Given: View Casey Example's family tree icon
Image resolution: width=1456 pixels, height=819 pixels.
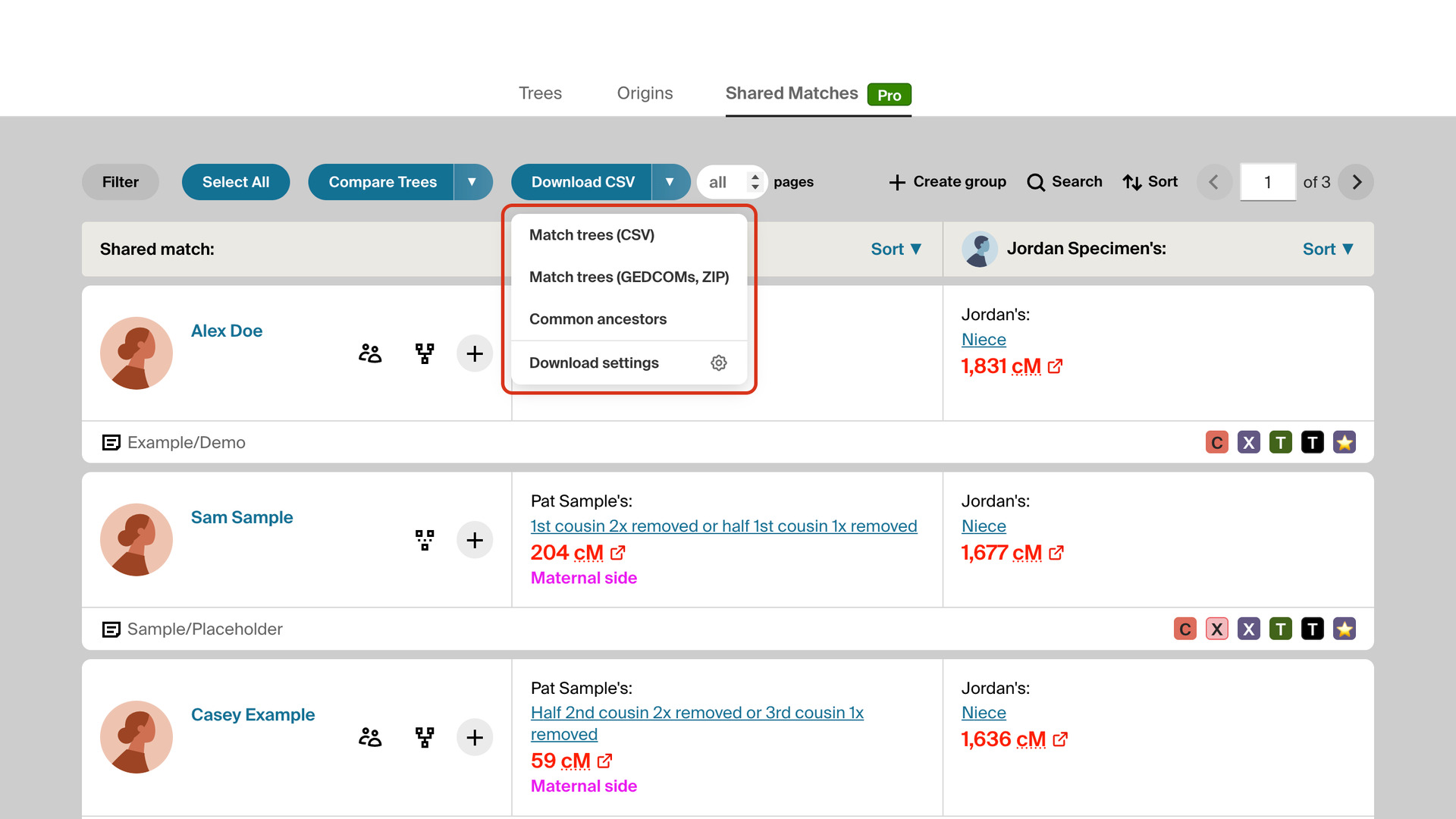Looking at the screenshot, I should coord(425,737).
